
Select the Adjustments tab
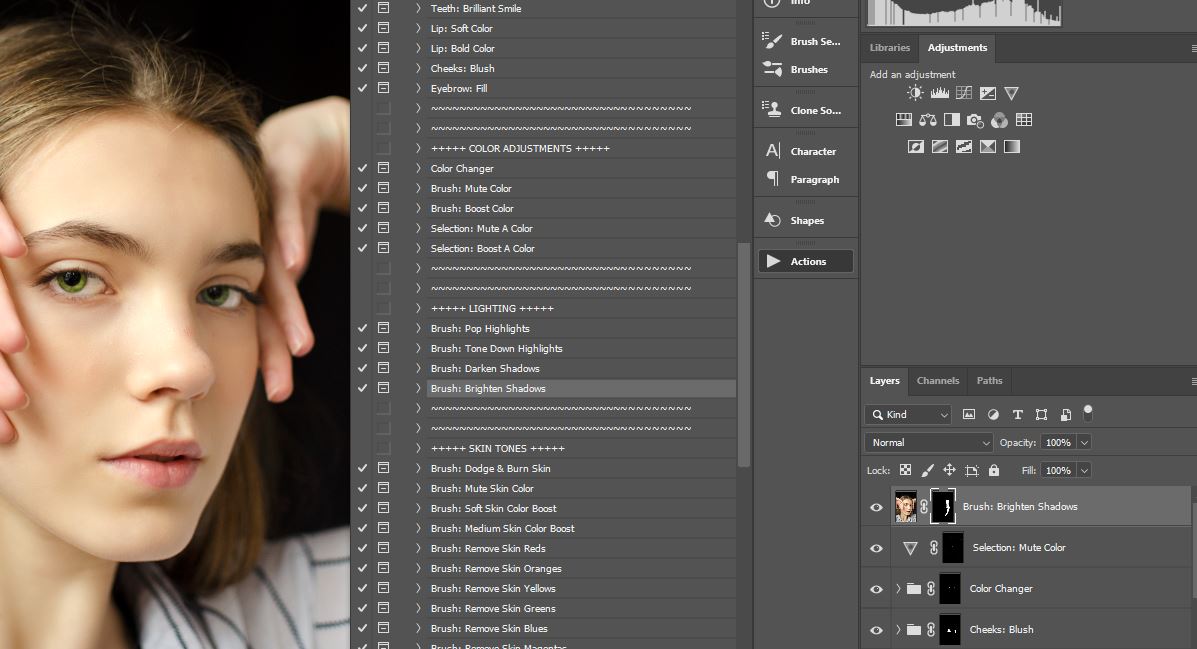coord(957,47)
